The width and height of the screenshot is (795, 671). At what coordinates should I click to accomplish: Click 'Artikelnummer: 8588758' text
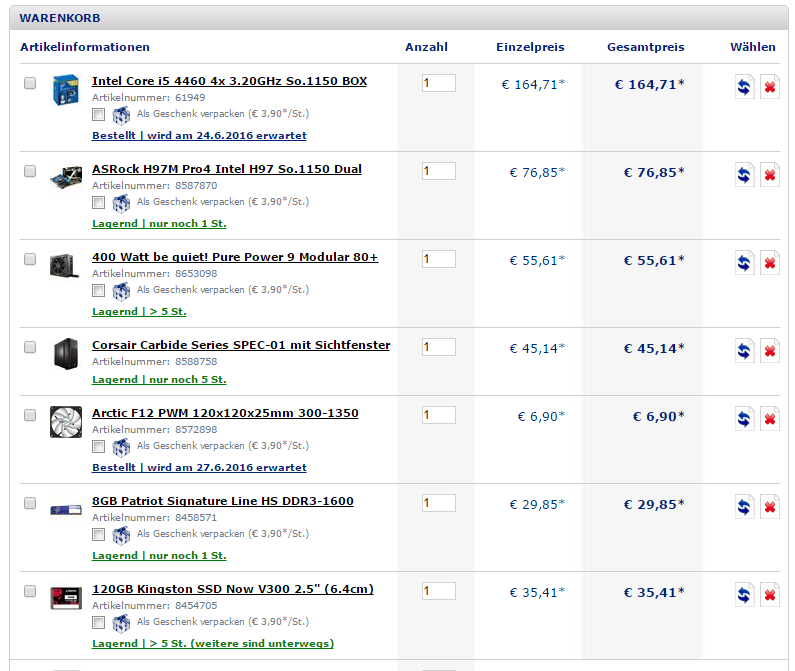click(155, 362)
